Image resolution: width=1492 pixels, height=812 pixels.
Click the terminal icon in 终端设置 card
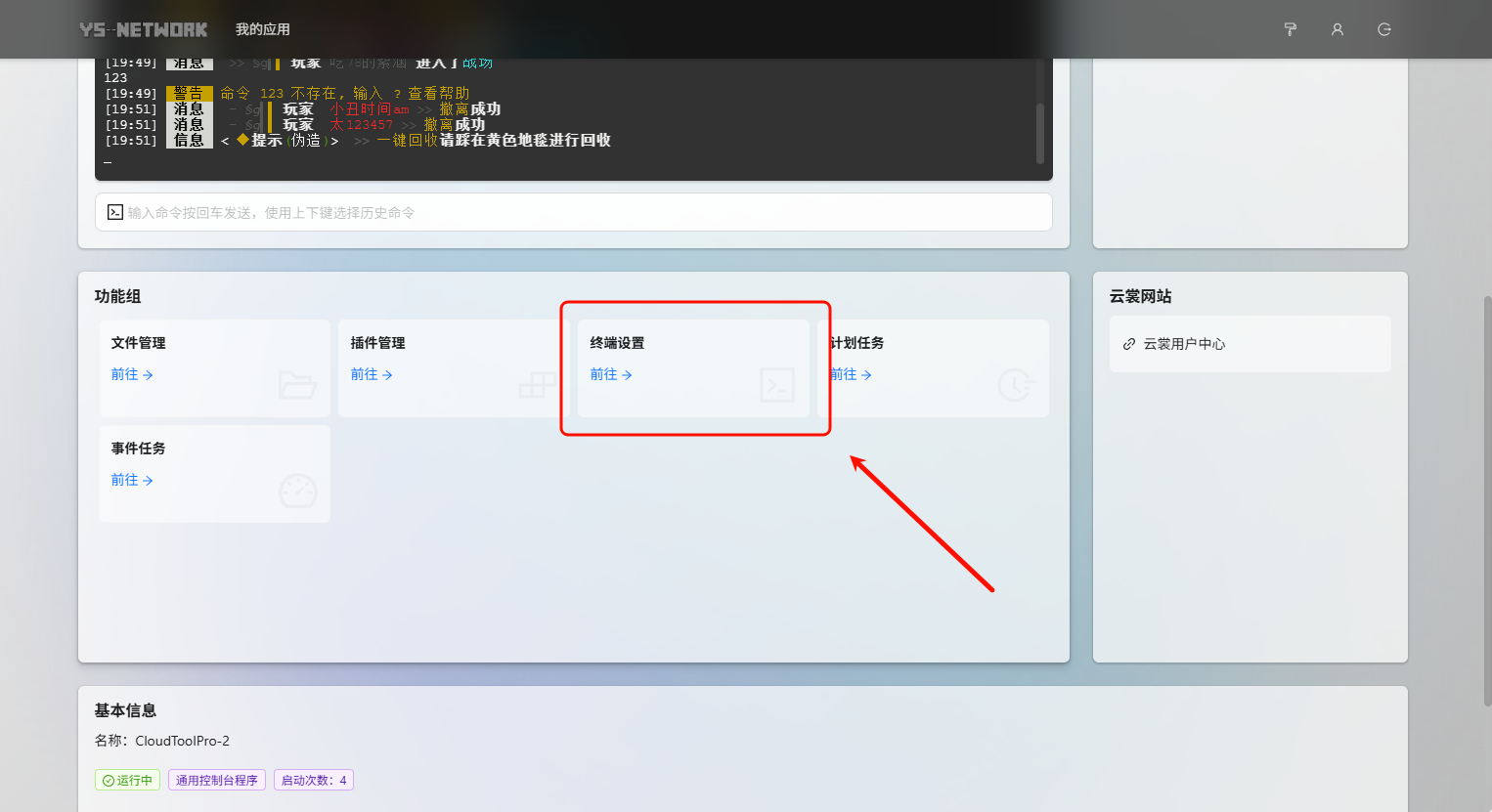(777, 385)
